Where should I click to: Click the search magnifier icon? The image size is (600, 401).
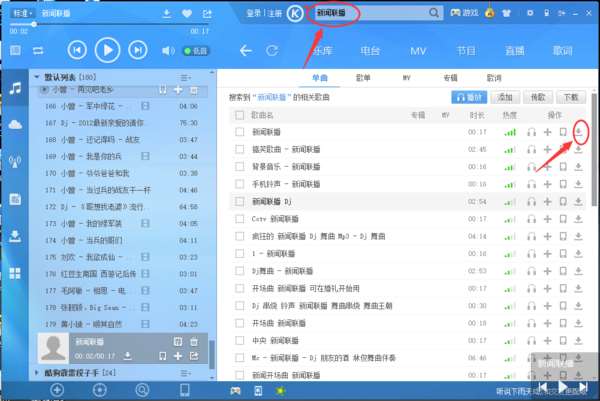coord(434,13)
